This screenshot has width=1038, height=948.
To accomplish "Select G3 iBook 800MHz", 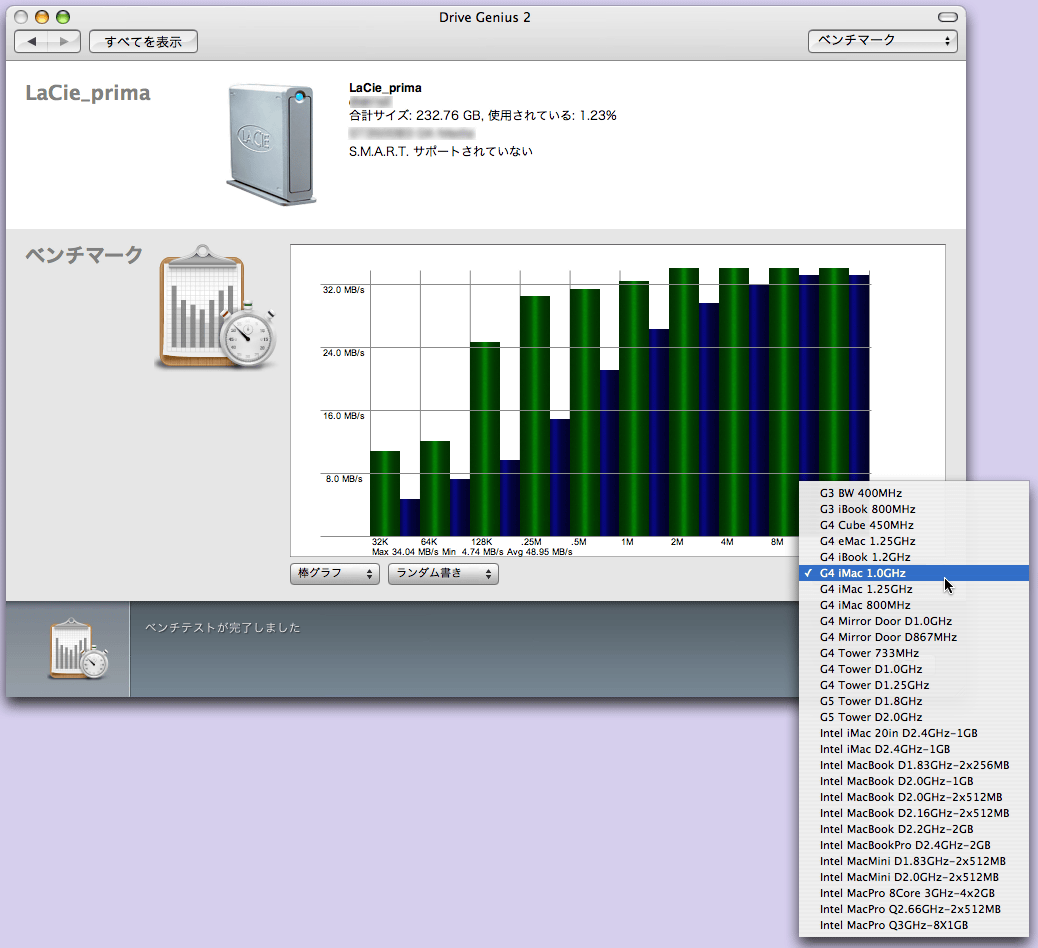I will click(914, 509).
